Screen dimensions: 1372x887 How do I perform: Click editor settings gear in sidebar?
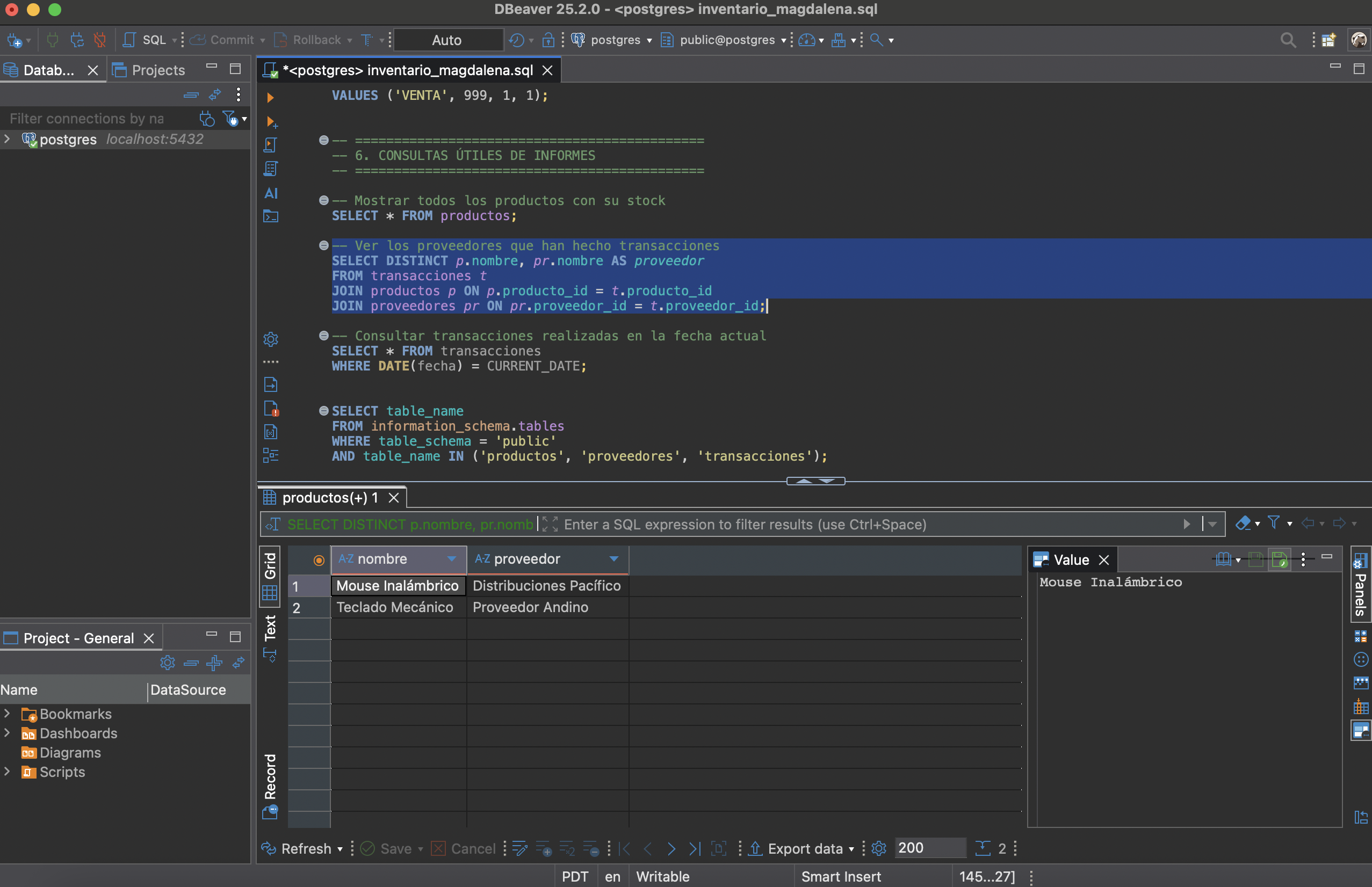271,339
